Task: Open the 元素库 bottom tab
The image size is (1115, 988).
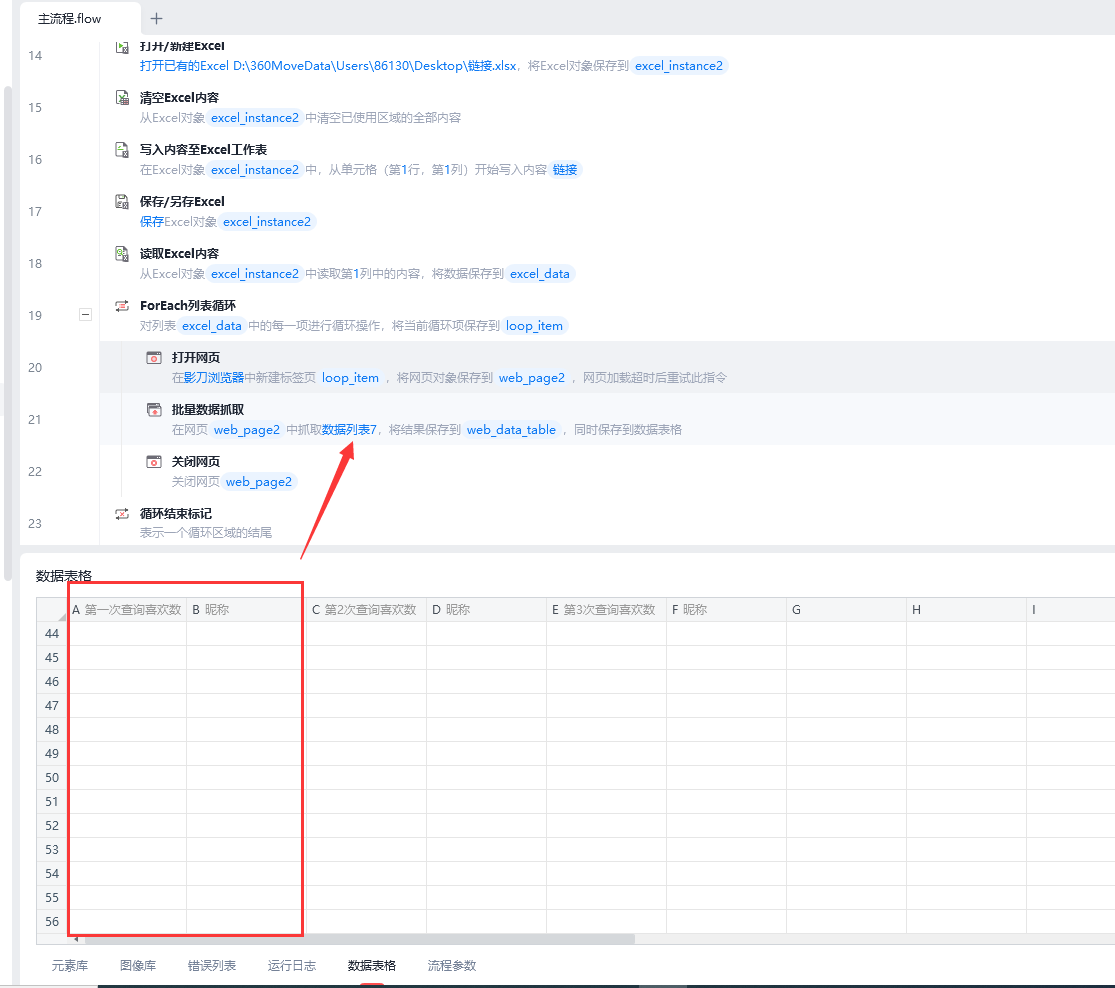Action: click(70, 965)
